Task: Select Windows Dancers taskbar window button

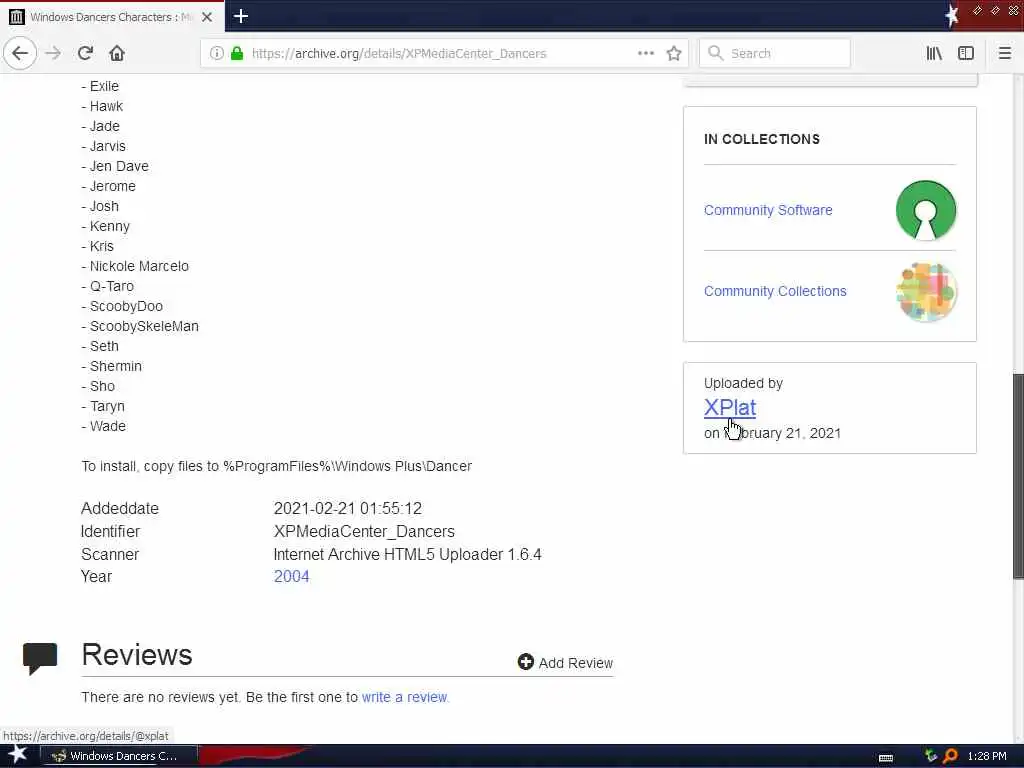Action: [x=119, y=756]
